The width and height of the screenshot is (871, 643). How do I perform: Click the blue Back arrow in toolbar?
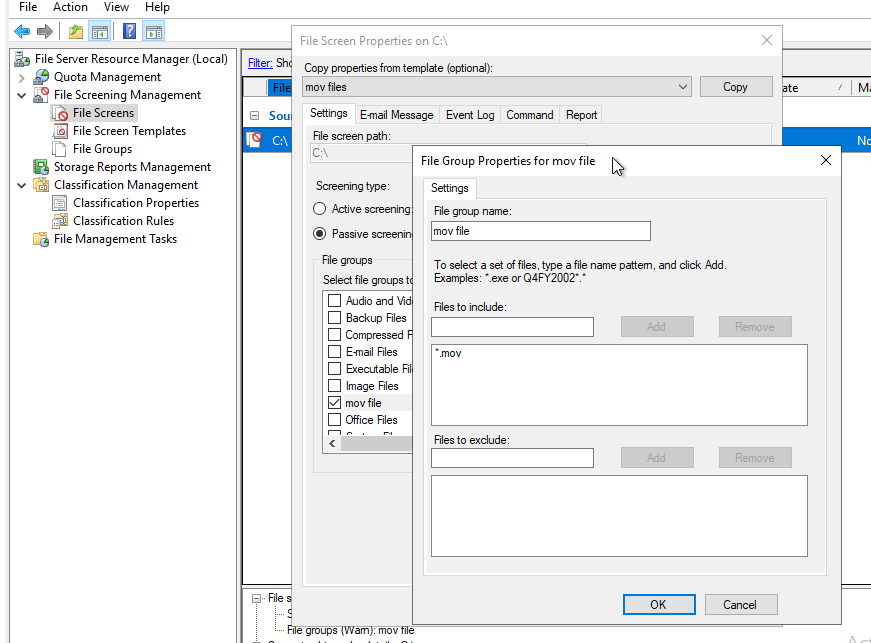(x=22, y=31)
